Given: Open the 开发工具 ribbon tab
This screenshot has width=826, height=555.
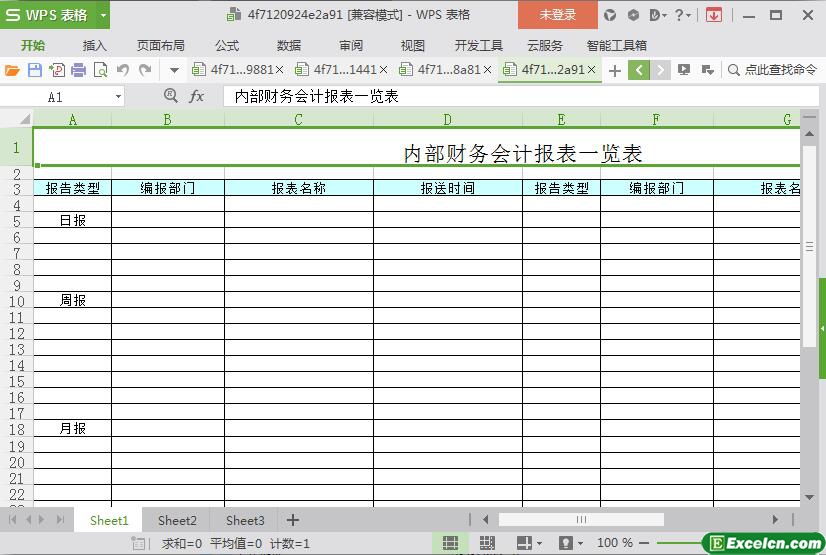Looking at the screenshot, I should [x=478, y=46].
